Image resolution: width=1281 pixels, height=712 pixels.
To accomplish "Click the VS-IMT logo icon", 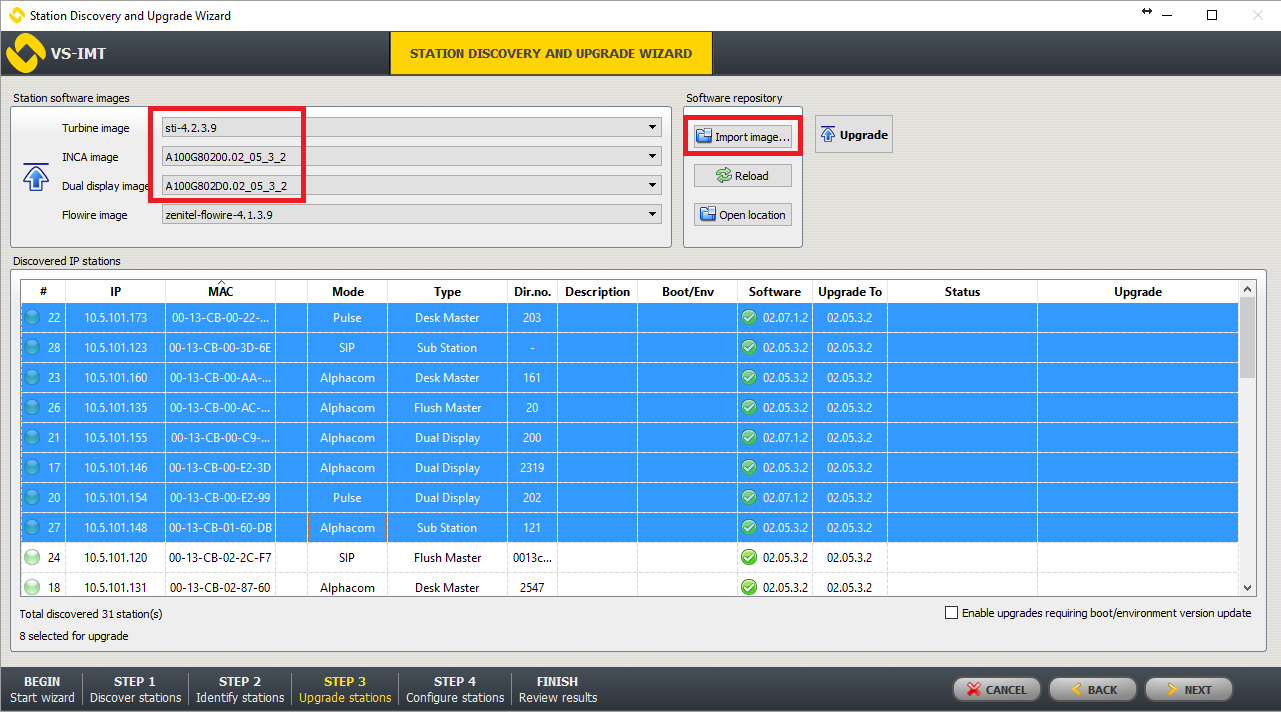I will click(x=25, y=53).
